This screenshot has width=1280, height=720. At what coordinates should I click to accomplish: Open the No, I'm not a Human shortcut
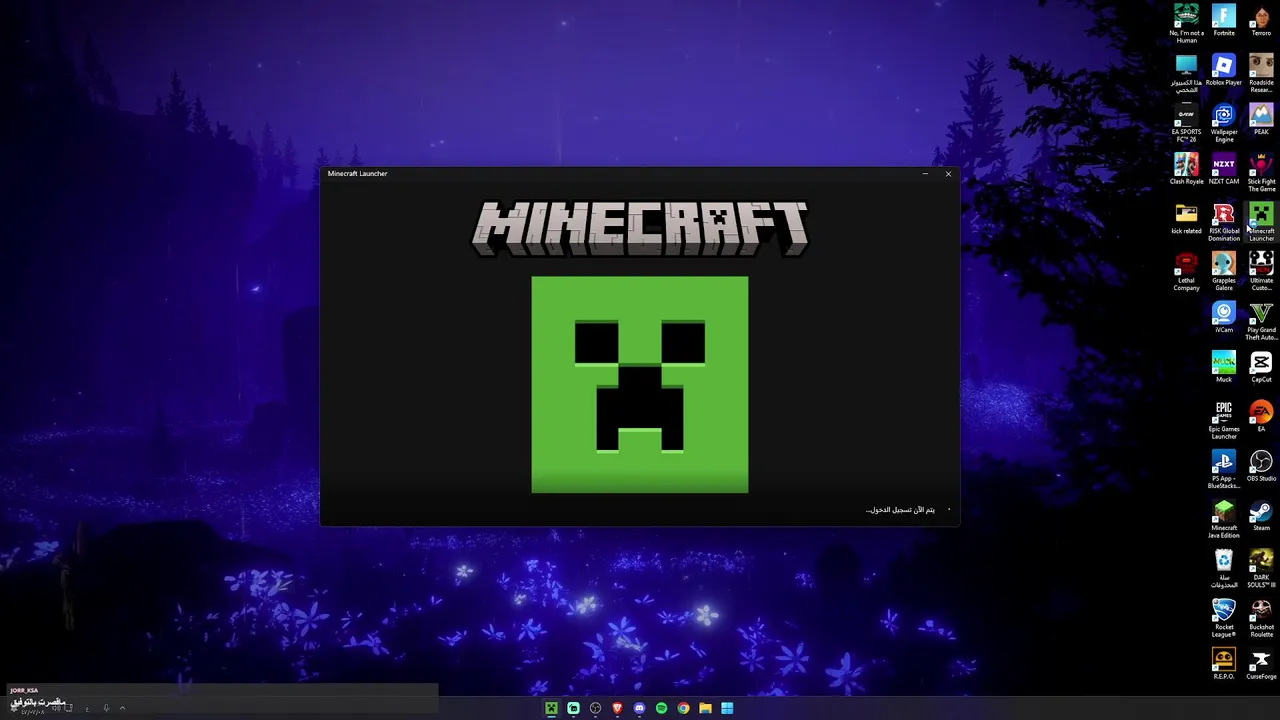click(x=1186, y=23)
